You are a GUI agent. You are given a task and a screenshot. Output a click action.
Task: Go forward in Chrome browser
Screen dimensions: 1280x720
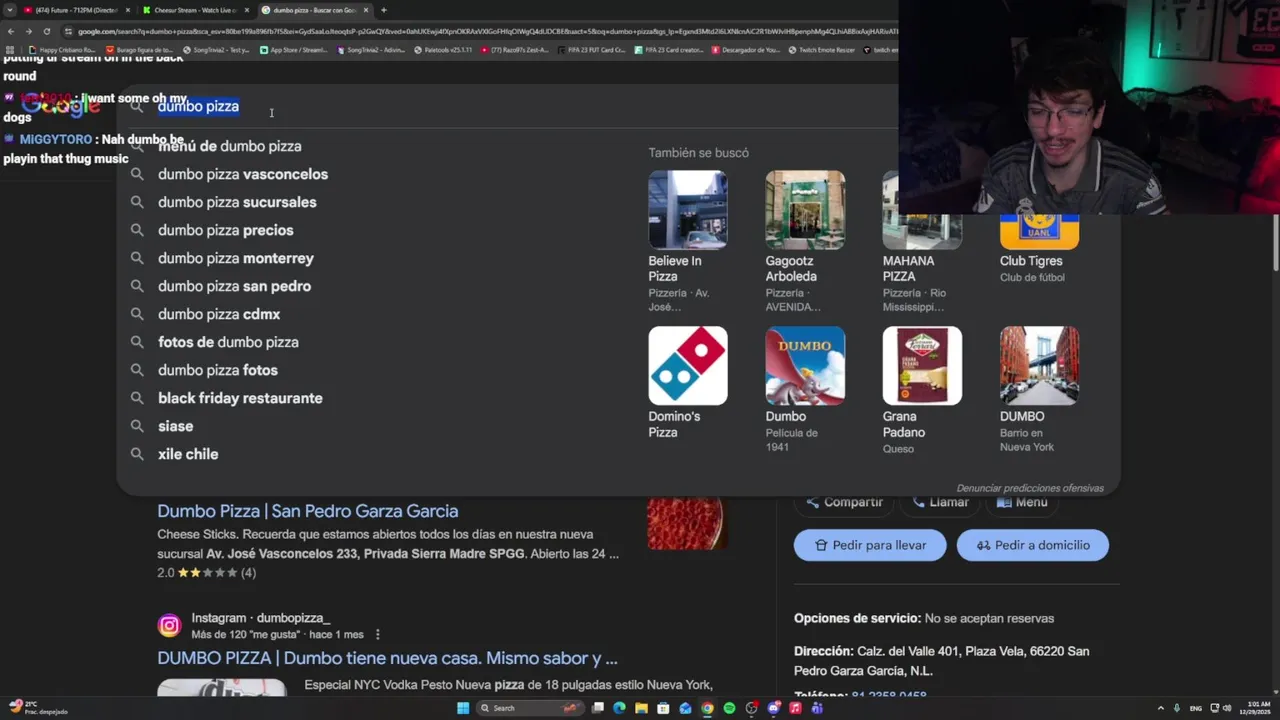click(28, 31)
